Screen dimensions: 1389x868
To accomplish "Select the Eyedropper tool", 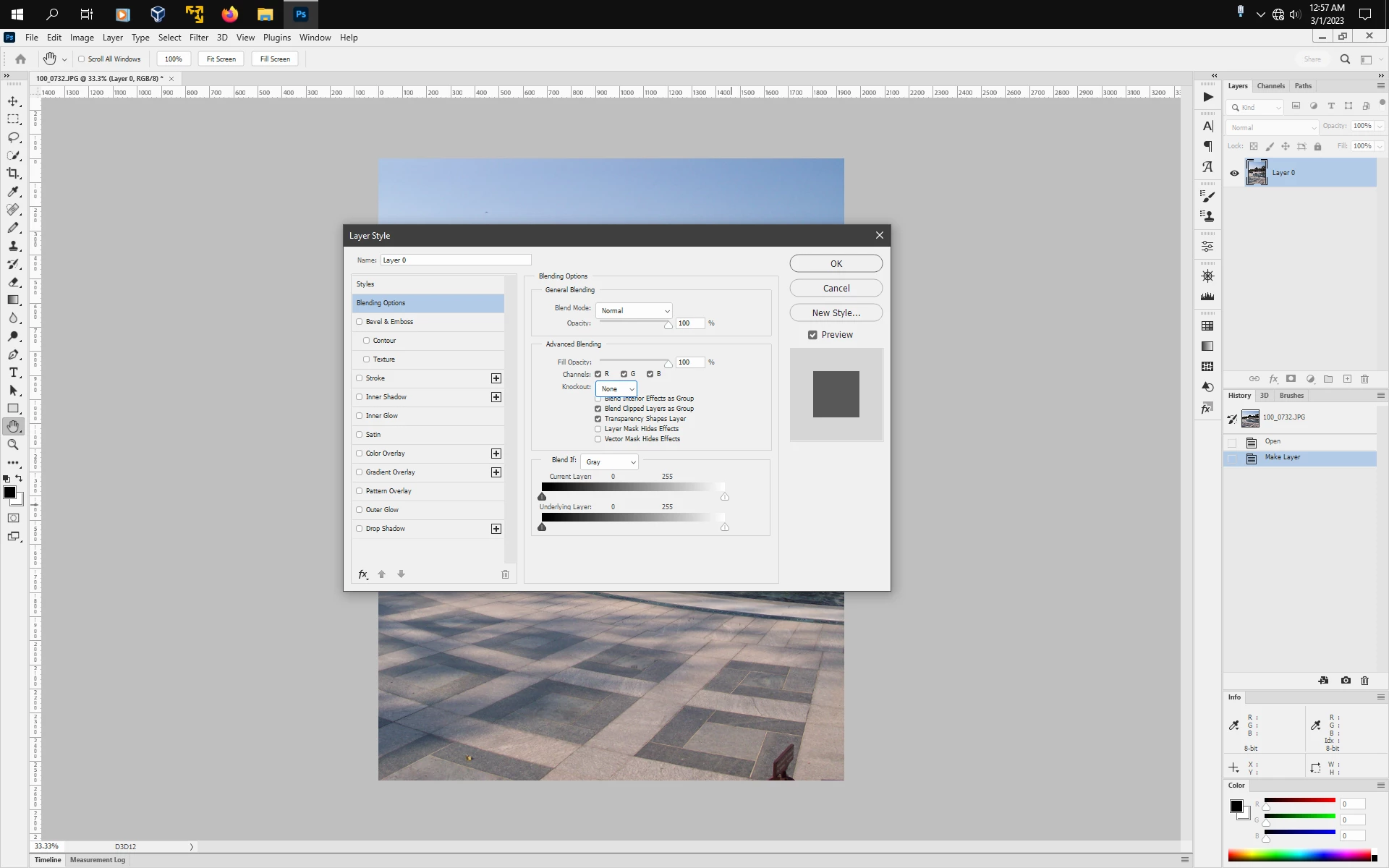I will [x=13, y=192].
